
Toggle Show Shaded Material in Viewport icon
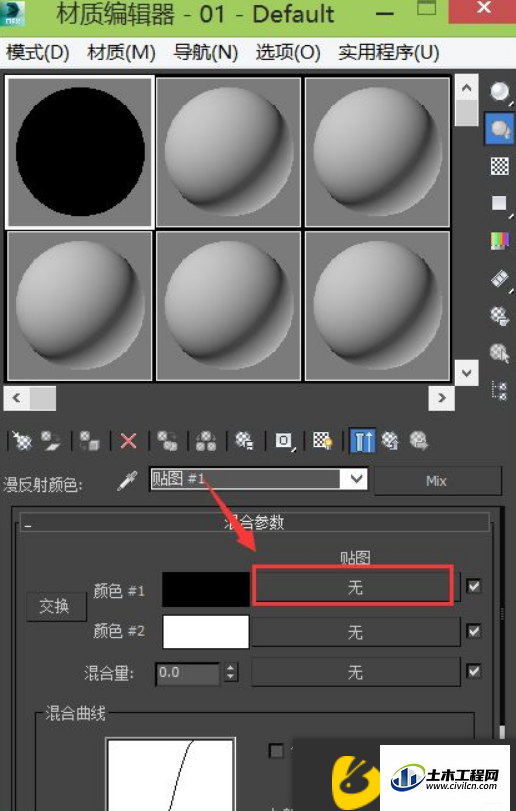pos(323,441)
